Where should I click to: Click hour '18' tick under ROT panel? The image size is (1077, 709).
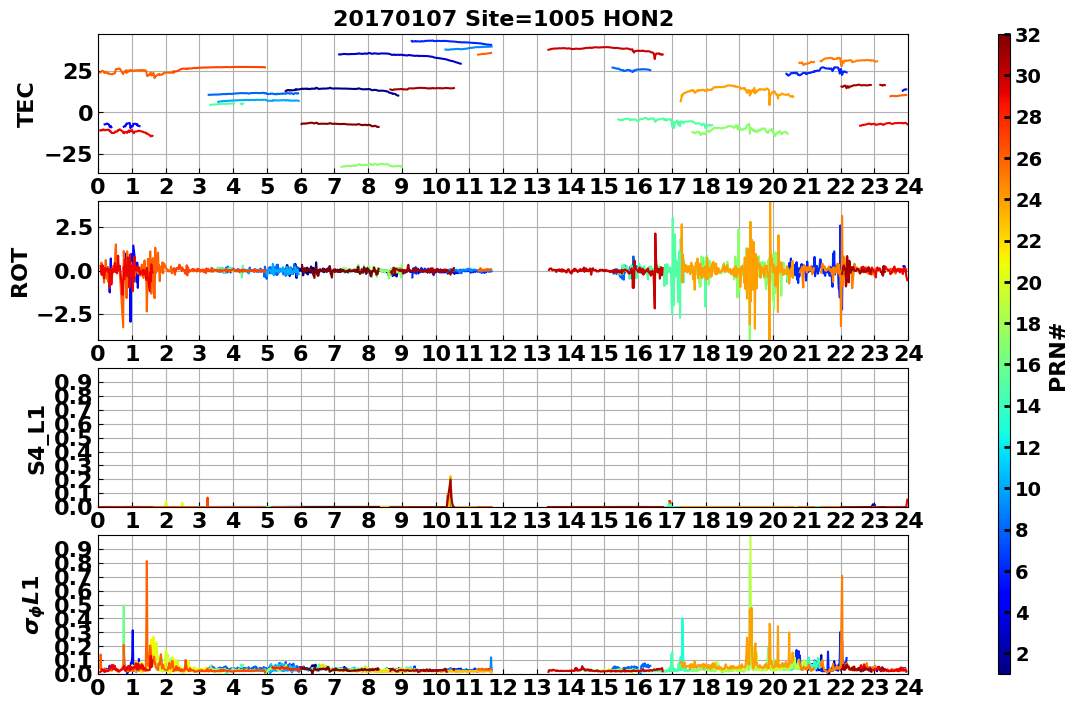click(705, 353)
